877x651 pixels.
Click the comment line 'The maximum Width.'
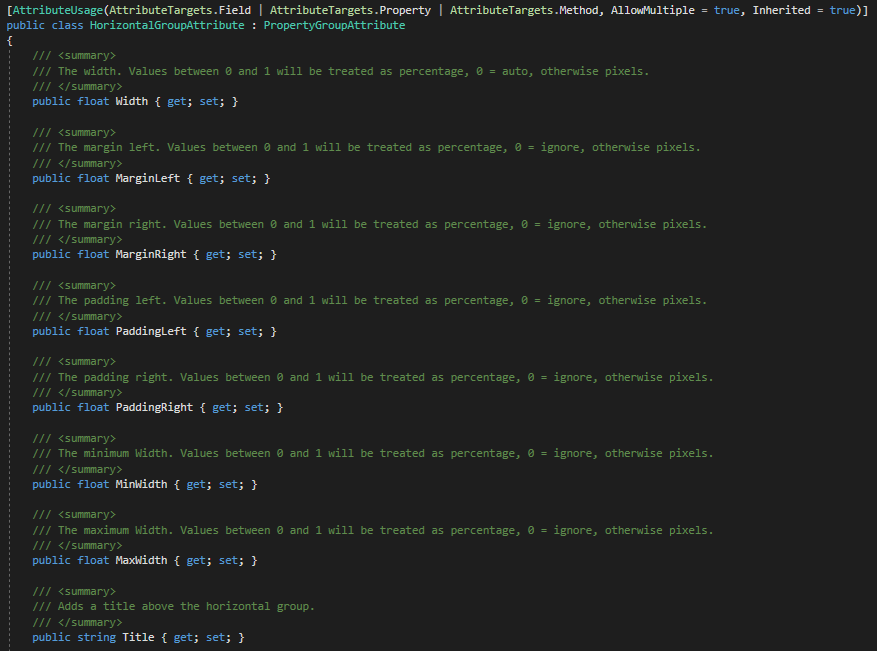click(373, 530)
